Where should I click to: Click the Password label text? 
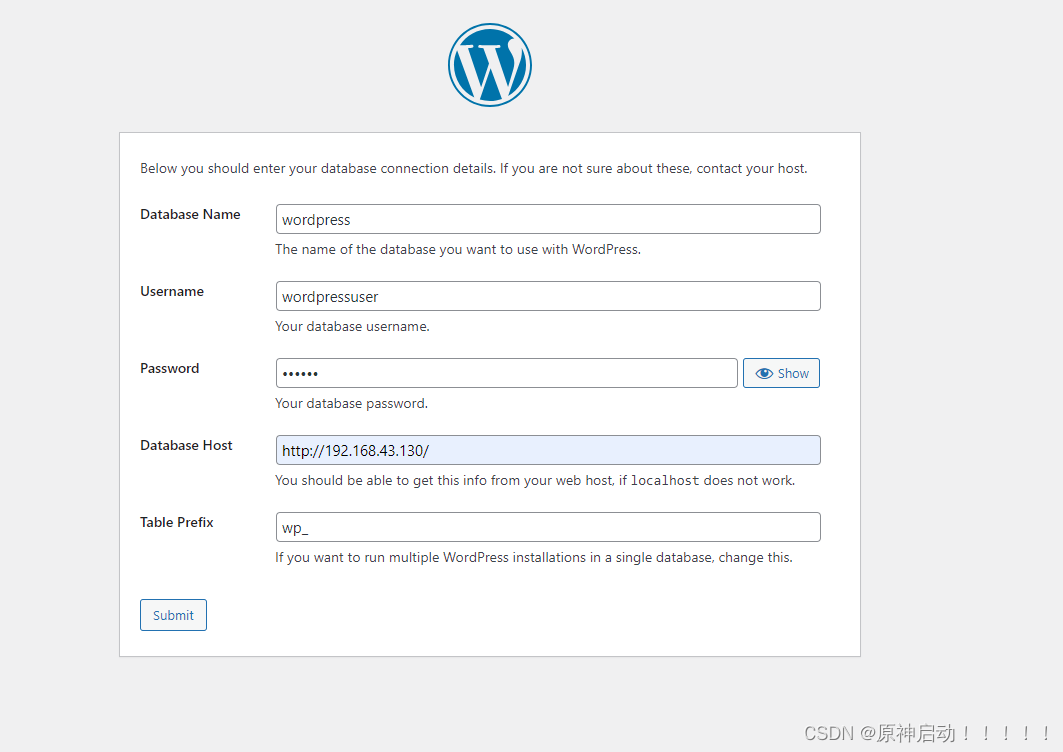tap(169, 368)
